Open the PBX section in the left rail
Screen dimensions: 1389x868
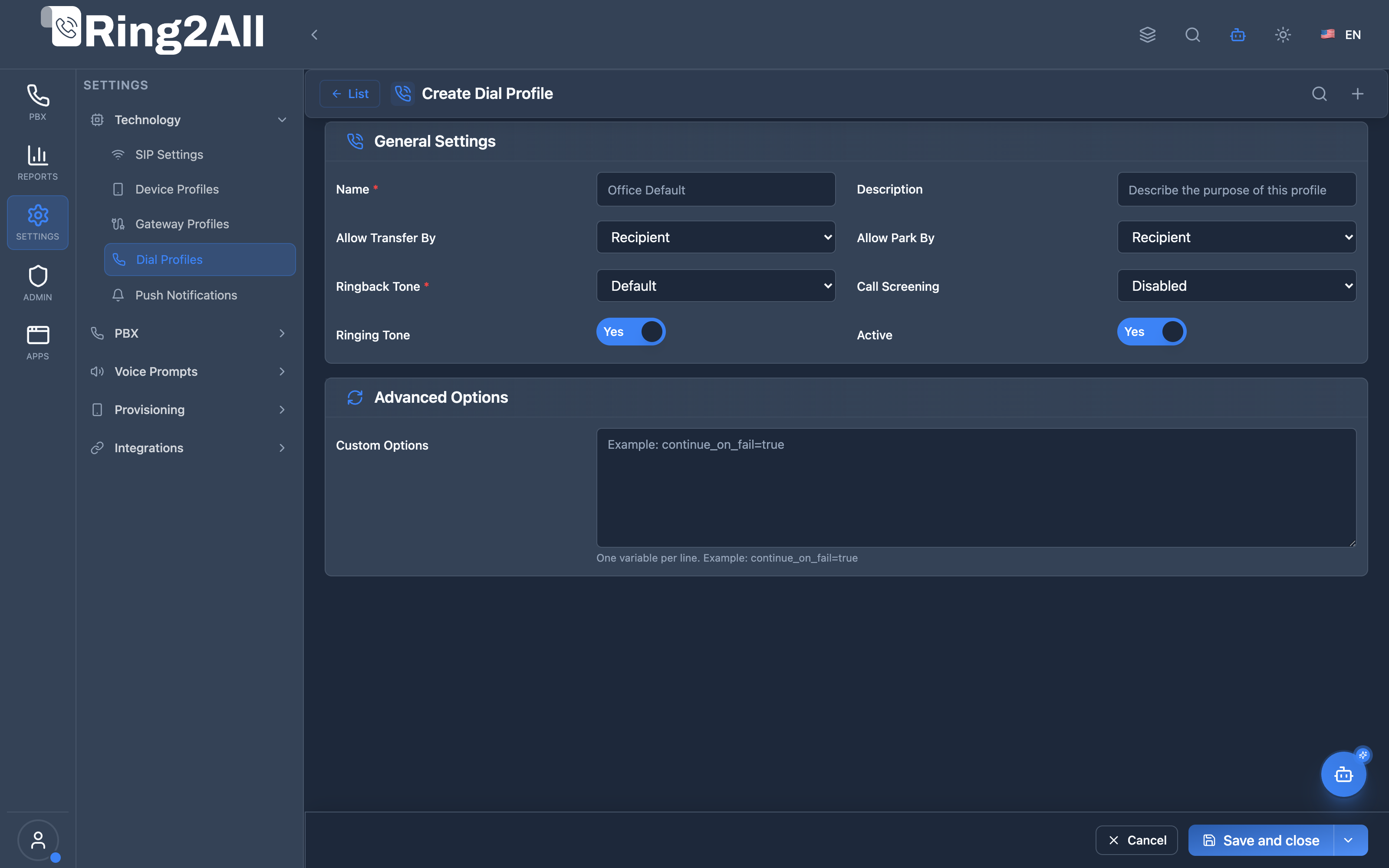click(37, 102)
